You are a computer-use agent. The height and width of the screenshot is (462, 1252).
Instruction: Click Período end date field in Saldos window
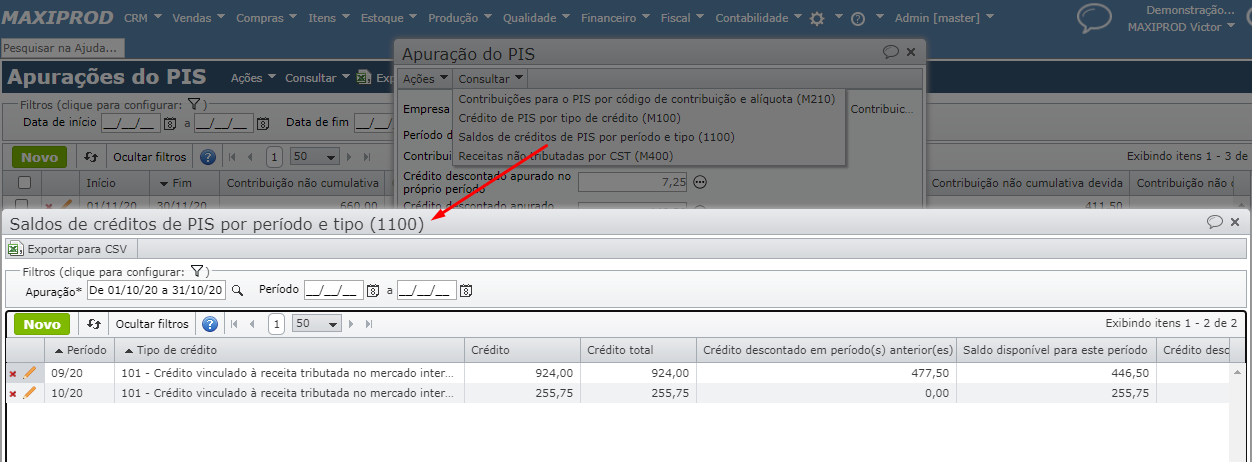coord(426,290)
